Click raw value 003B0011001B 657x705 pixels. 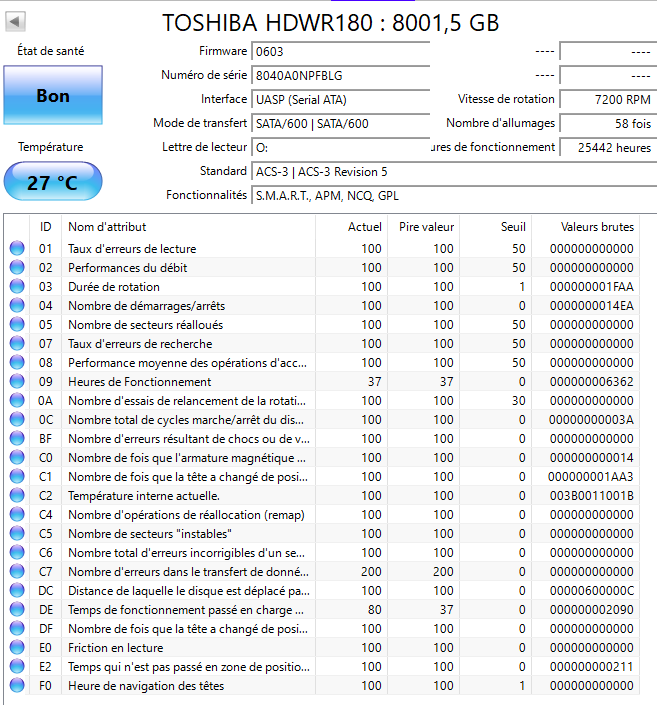pos(591,495)
